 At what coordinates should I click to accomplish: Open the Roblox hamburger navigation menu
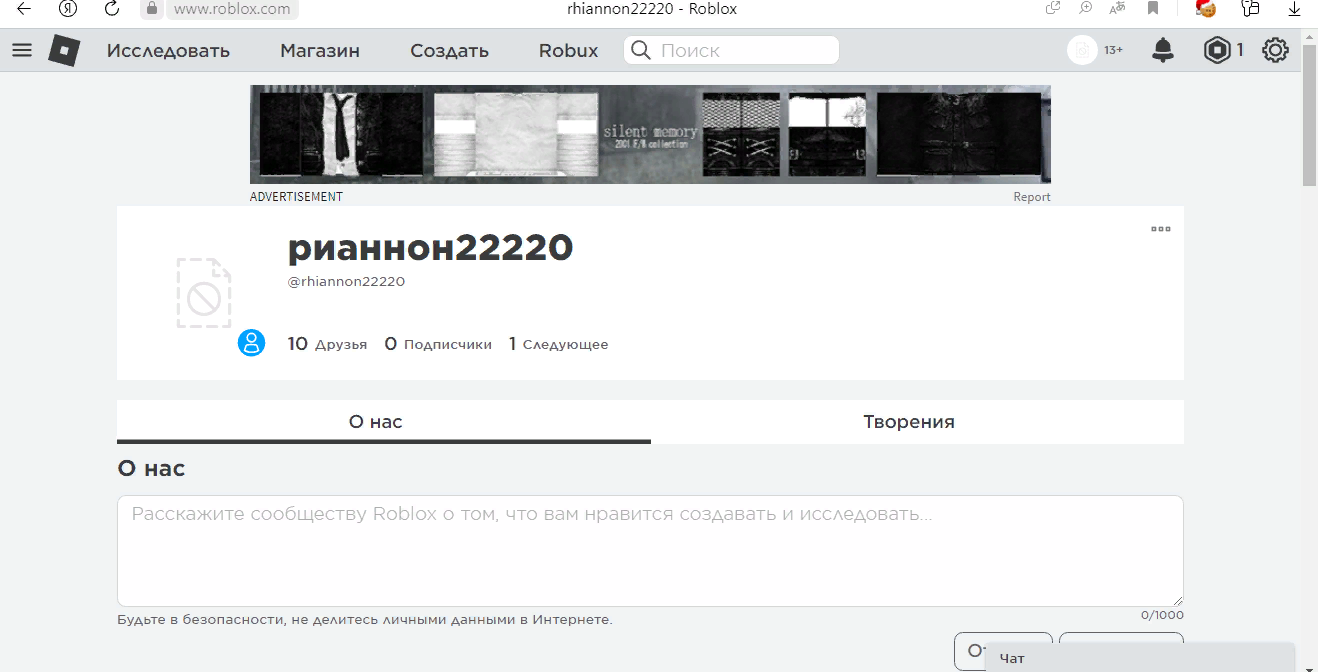coord(22,50)
